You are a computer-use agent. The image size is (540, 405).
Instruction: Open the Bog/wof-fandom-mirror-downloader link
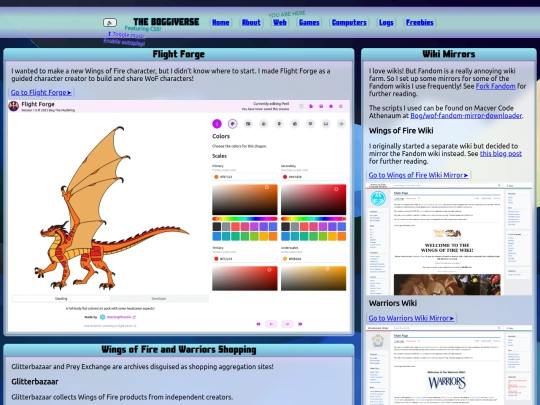click(466, 116)
